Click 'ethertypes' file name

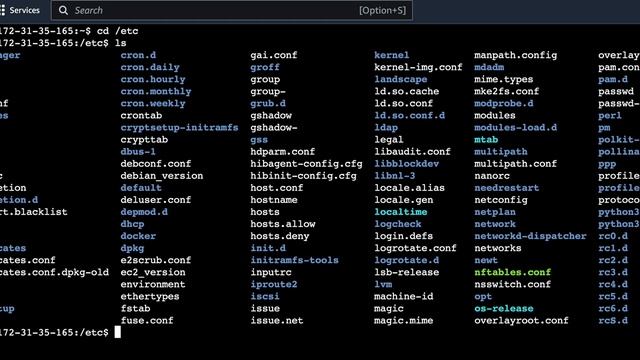(150, 296)
